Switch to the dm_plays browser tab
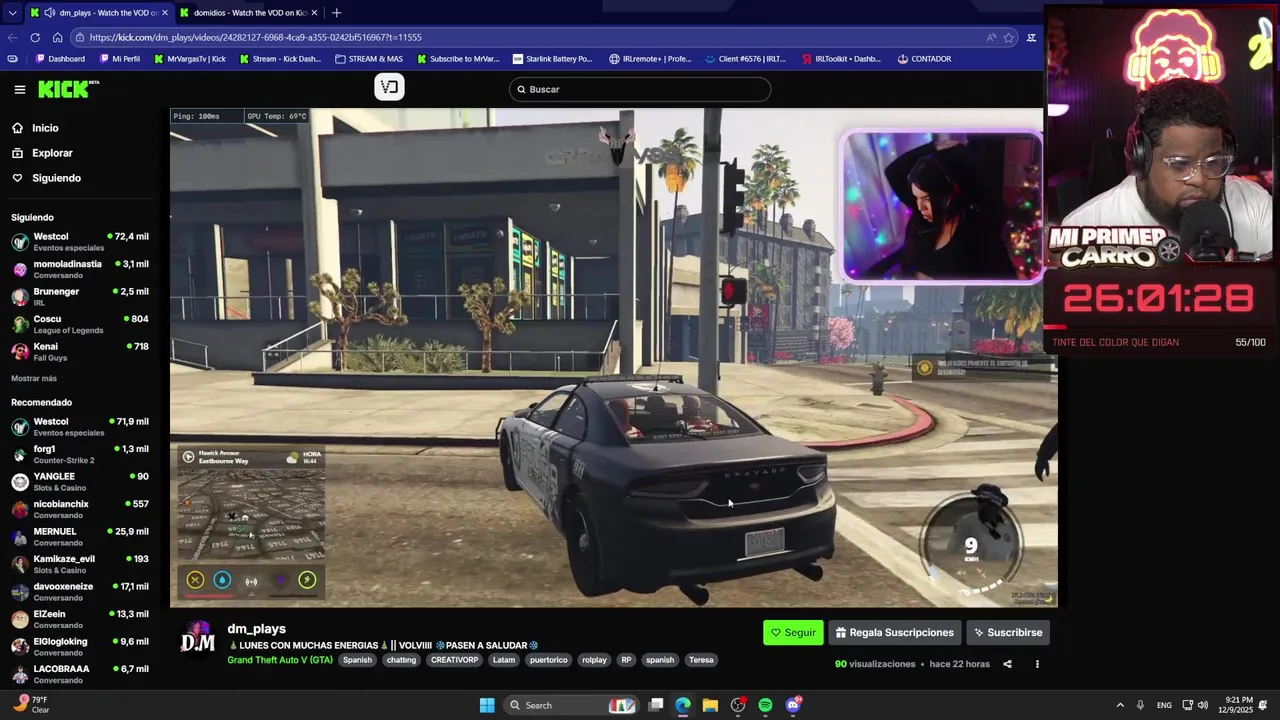1280x720 pixels. click(100, 13)
